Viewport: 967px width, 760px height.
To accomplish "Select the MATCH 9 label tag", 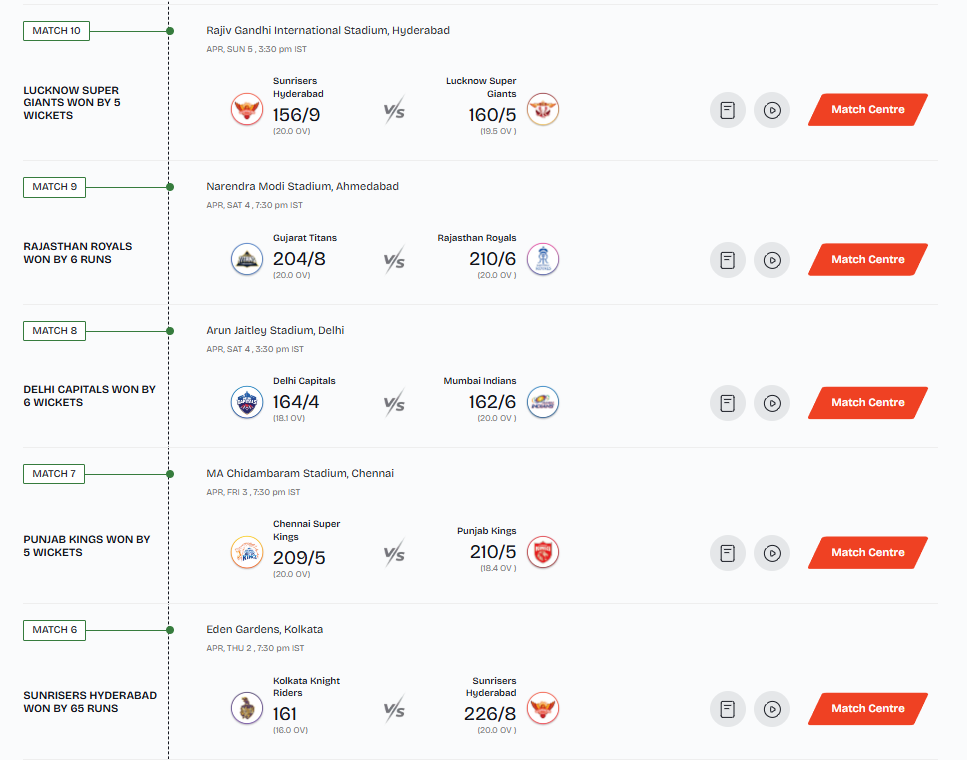I will point(55,187).
